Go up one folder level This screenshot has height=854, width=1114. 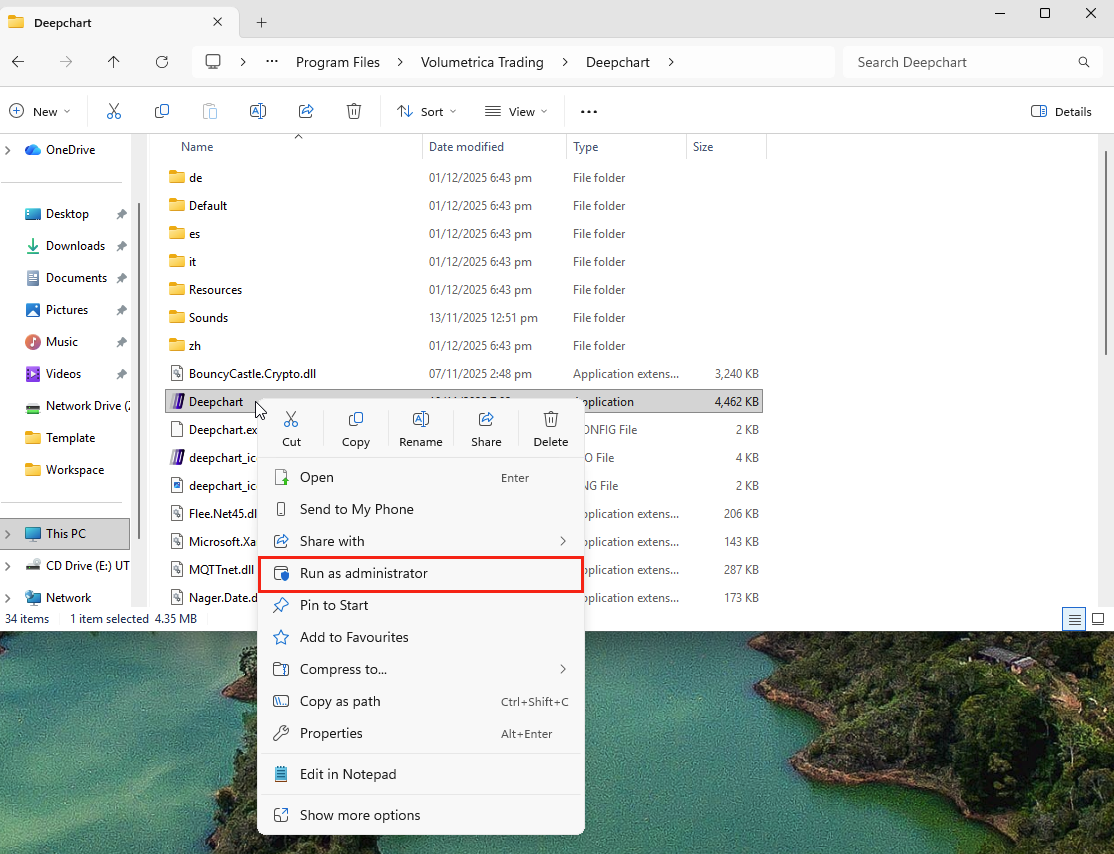click(114, 62)
